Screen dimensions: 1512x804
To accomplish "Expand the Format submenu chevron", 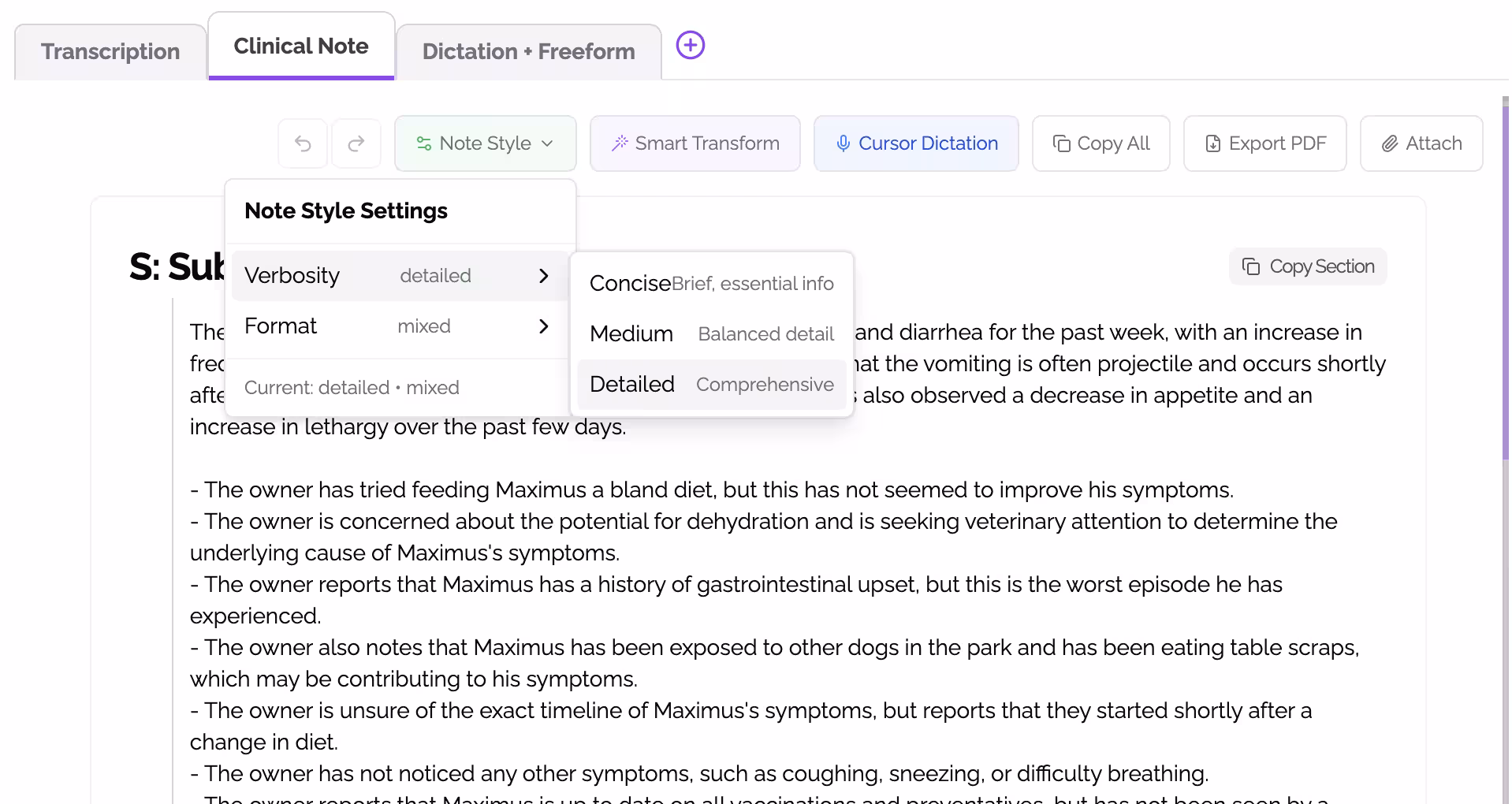I will click(542, 326).
